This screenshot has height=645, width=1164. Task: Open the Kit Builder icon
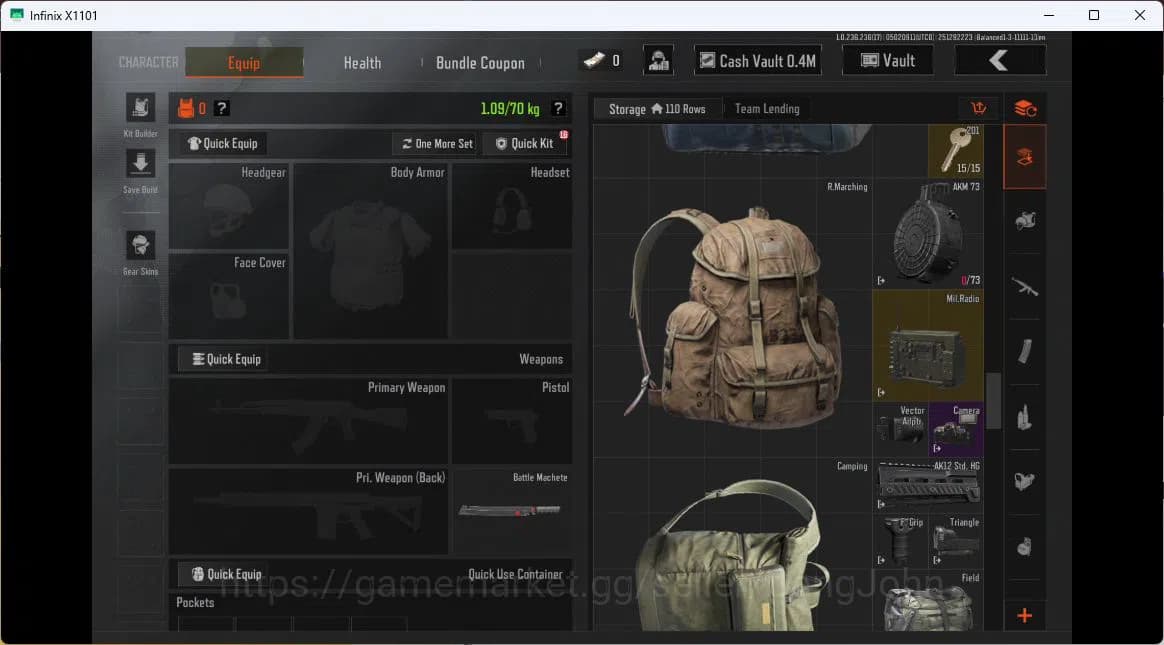[140, 108]
